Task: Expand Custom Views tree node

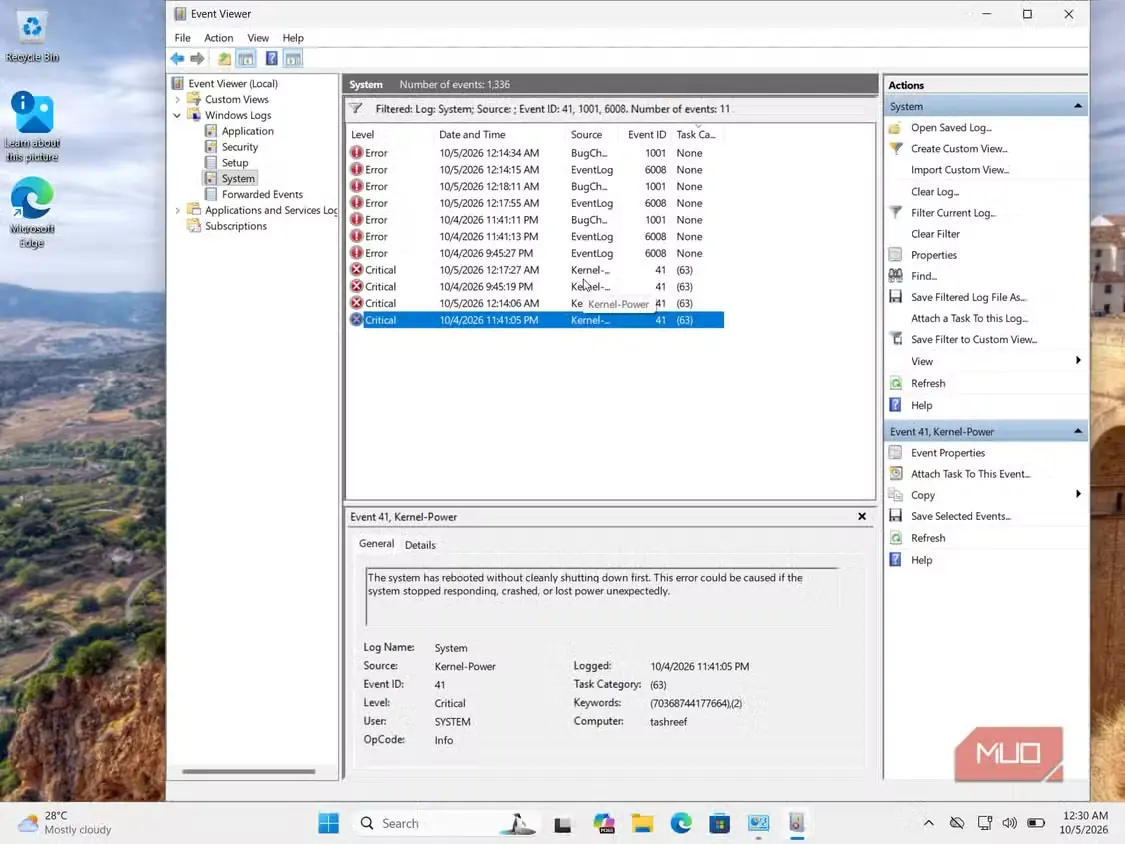Action: (x=177, y=100)
